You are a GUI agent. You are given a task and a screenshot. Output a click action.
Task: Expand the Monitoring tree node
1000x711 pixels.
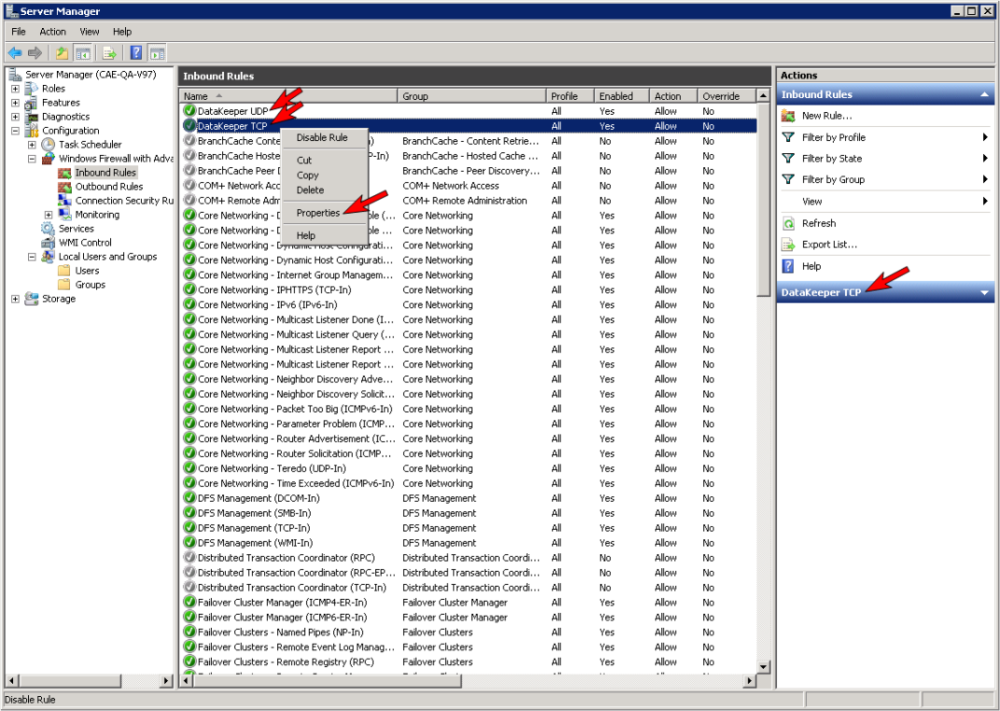coord(48,215)
